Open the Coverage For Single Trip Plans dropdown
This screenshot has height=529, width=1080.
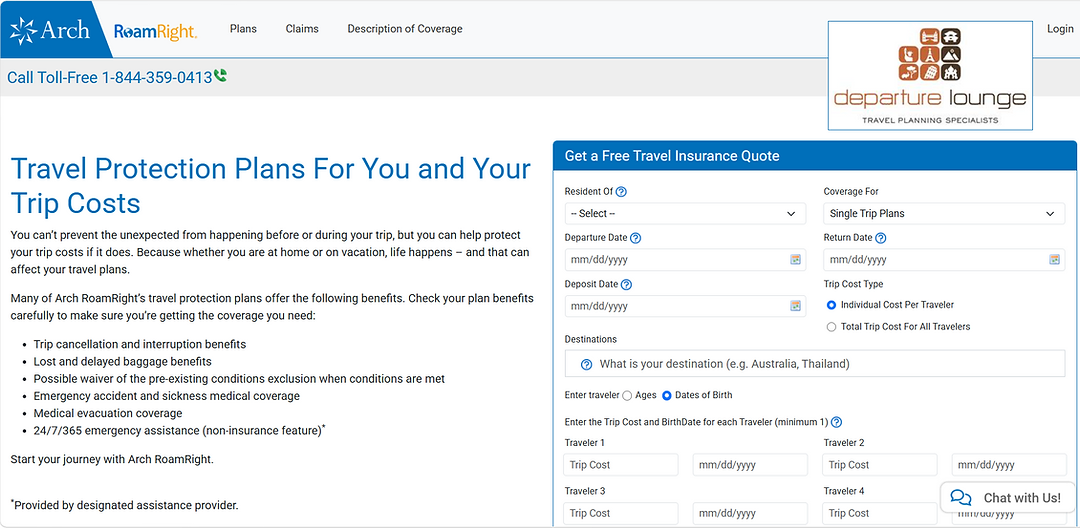click(x=944, y=214)
